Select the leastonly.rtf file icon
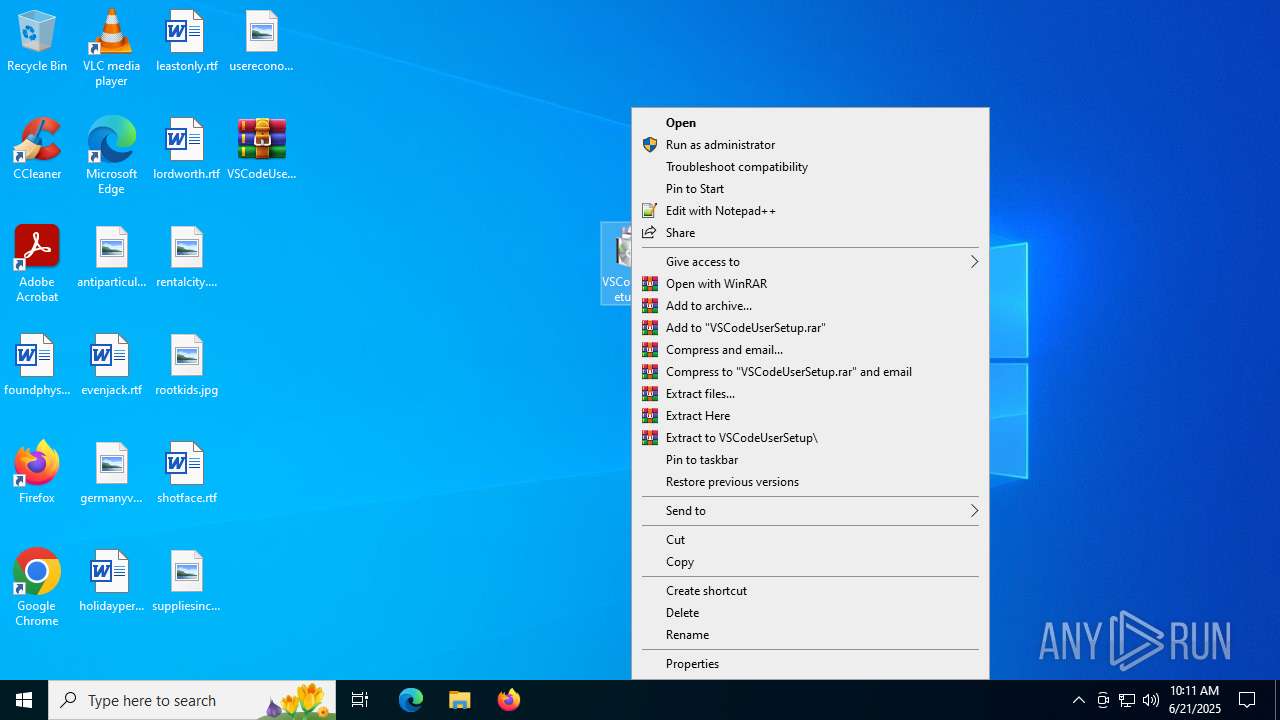1280x720 pixels. tap(186, 42)
